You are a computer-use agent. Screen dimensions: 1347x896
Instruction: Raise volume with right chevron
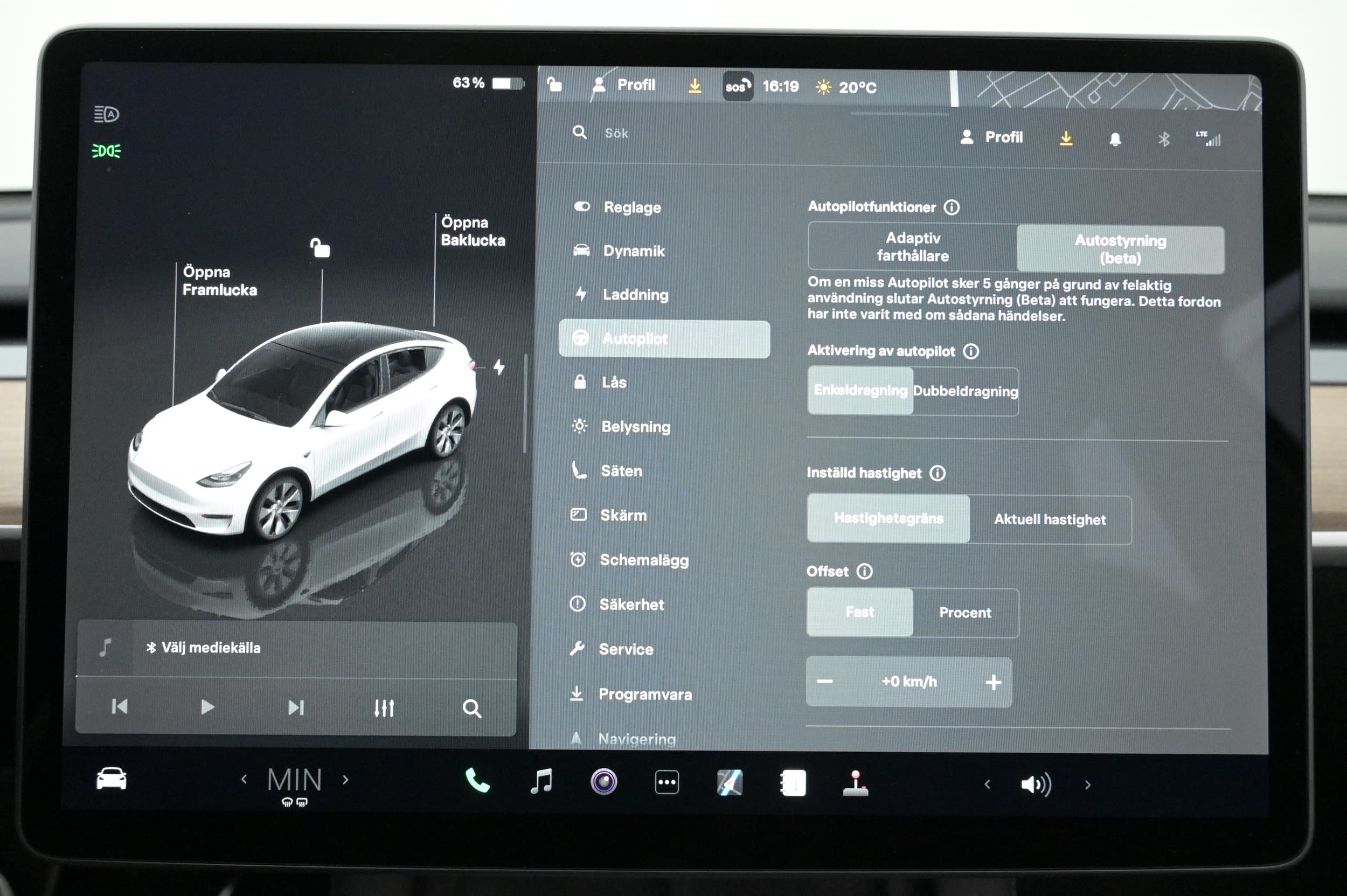point(1087,785)
